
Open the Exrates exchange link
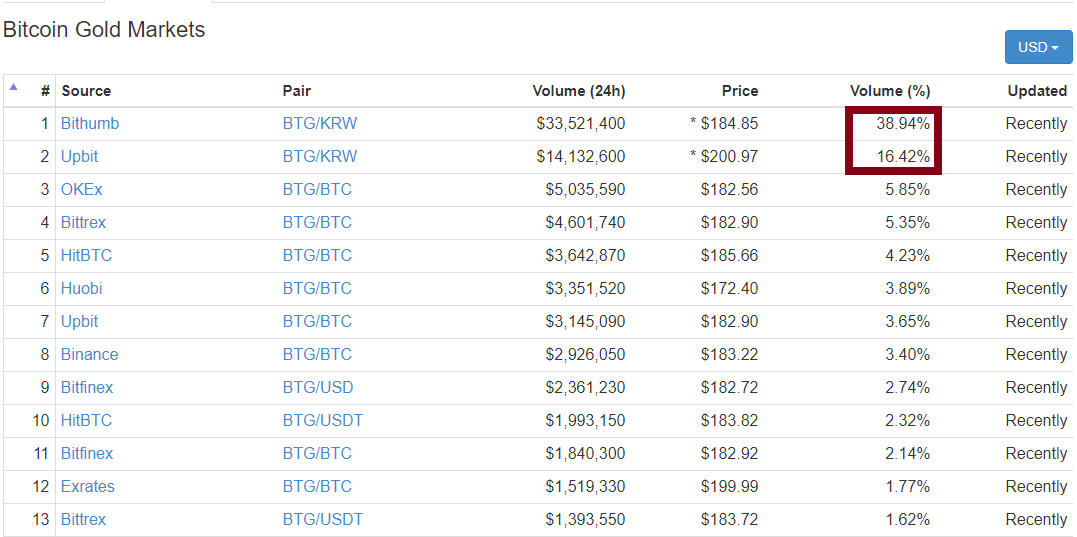click(87, 487)
